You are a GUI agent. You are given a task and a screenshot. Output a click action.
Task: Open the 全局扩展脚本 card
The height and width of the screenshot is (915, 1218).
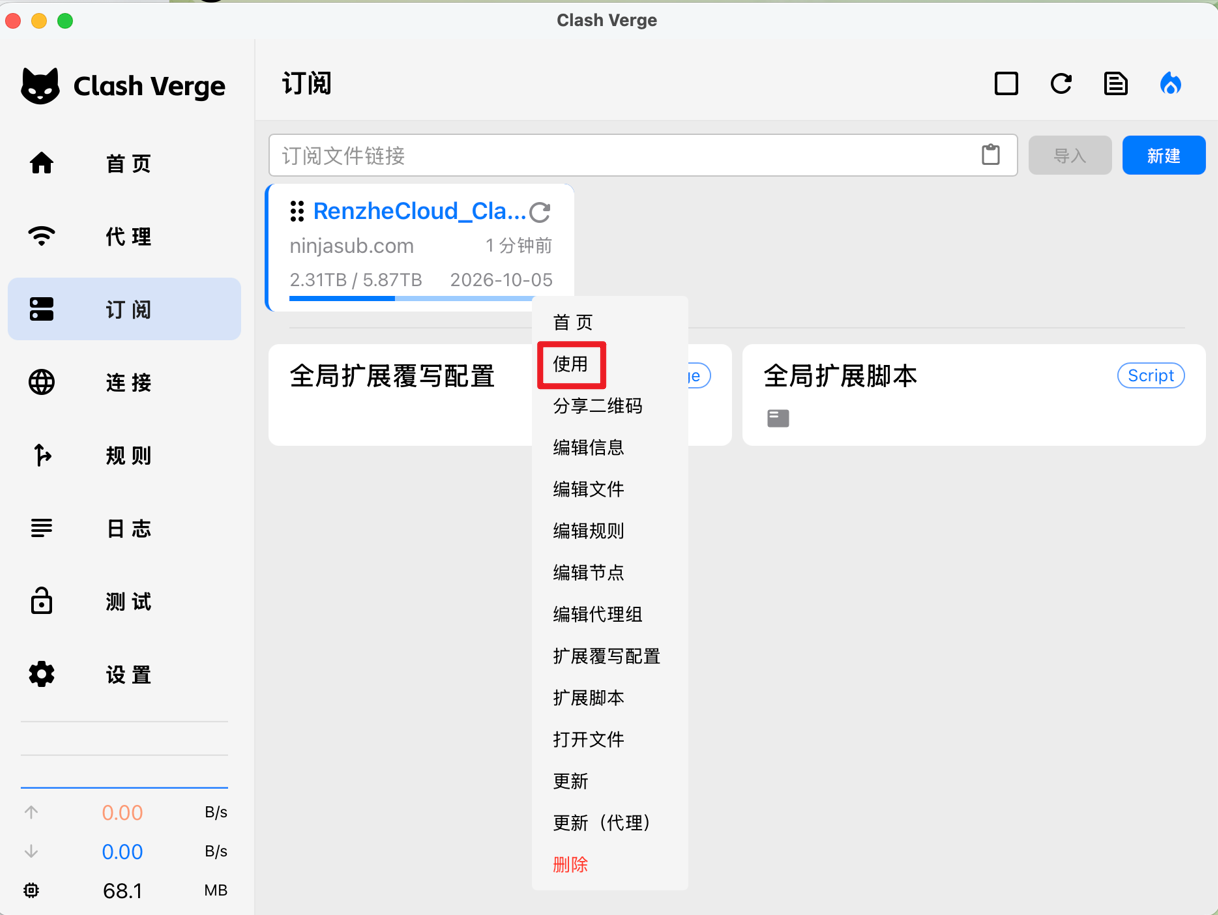tap(974, 395)
